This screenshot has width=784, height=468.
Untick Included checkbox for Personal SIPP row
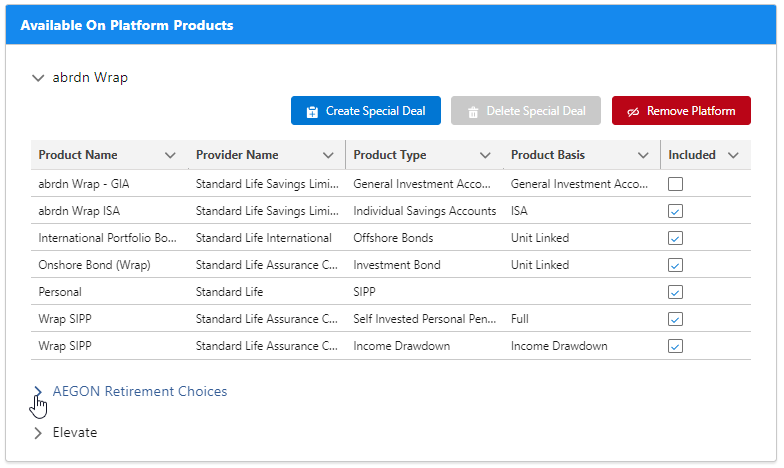tap(676, 292)
